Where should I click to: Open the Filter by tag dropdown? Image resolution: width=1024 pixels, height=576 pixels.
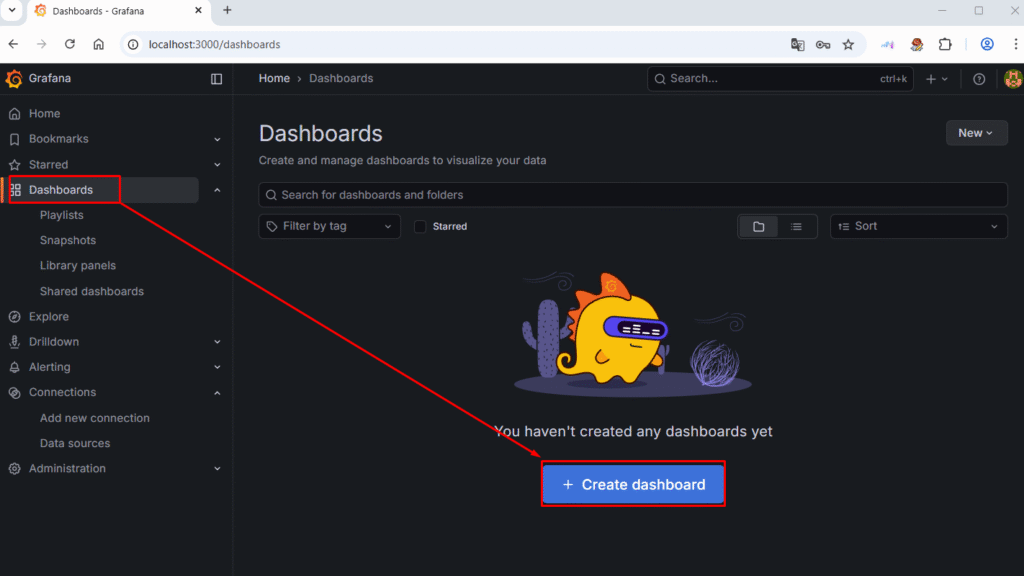click(329, 227)
